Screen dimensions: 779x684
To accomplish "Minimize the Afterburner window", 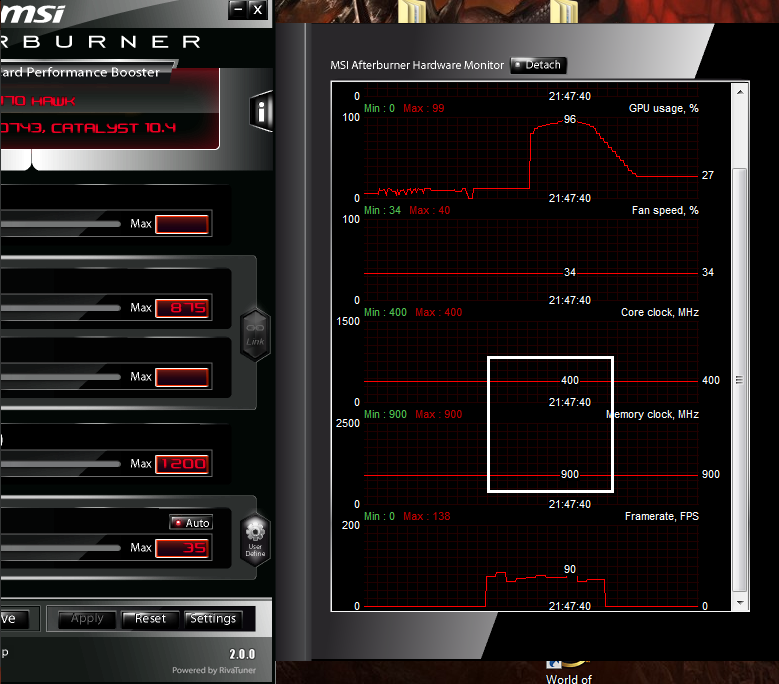I will [x=238, y=9].
